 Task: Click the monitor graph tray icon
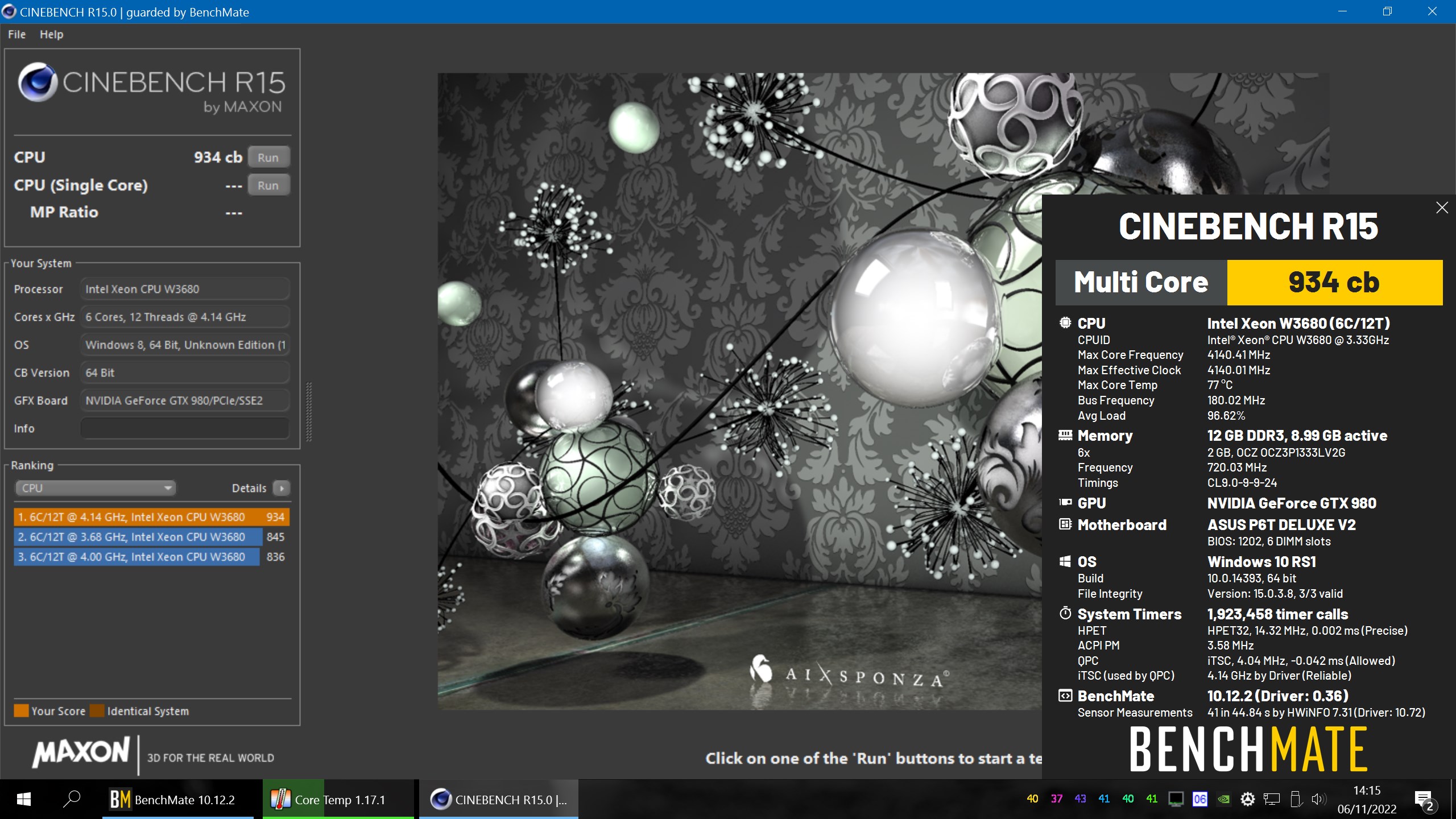coord(1176,799)
